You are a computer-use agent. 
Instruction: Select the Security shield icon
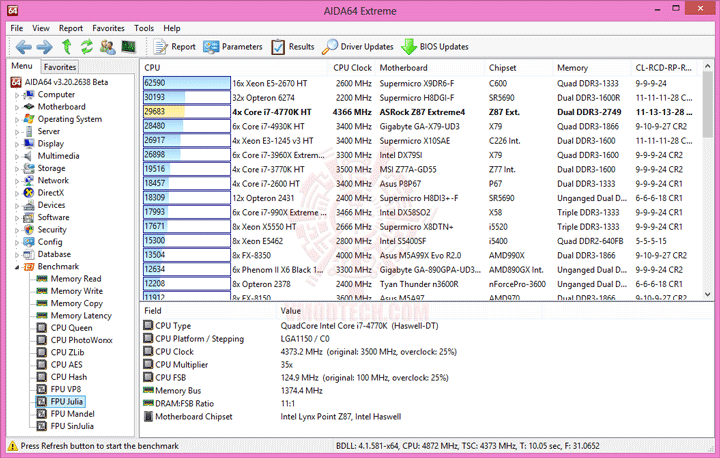point(29,229)
